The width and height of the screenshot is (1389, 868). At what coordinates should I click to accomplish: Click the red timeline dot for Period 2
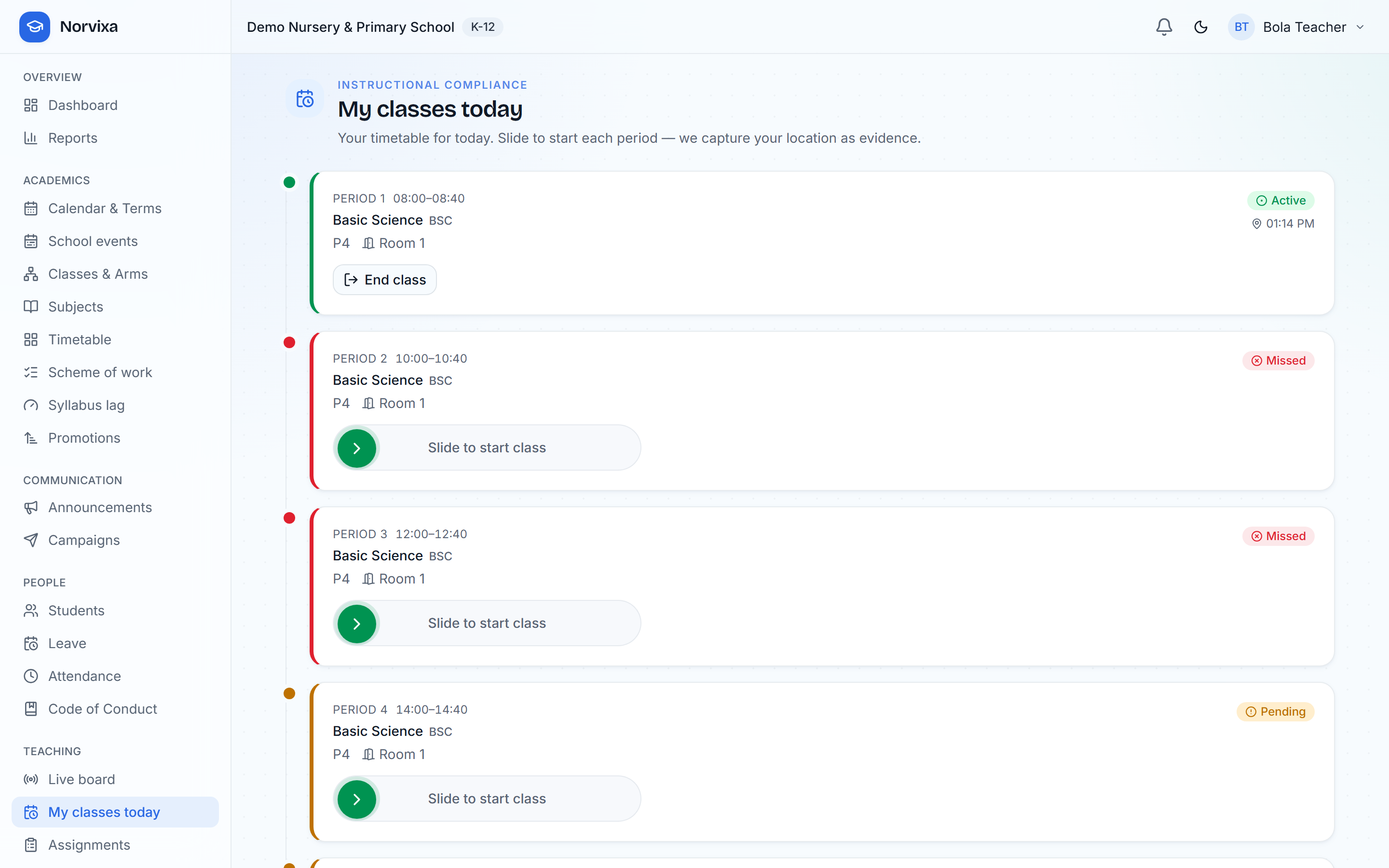(x=289, y=343)
